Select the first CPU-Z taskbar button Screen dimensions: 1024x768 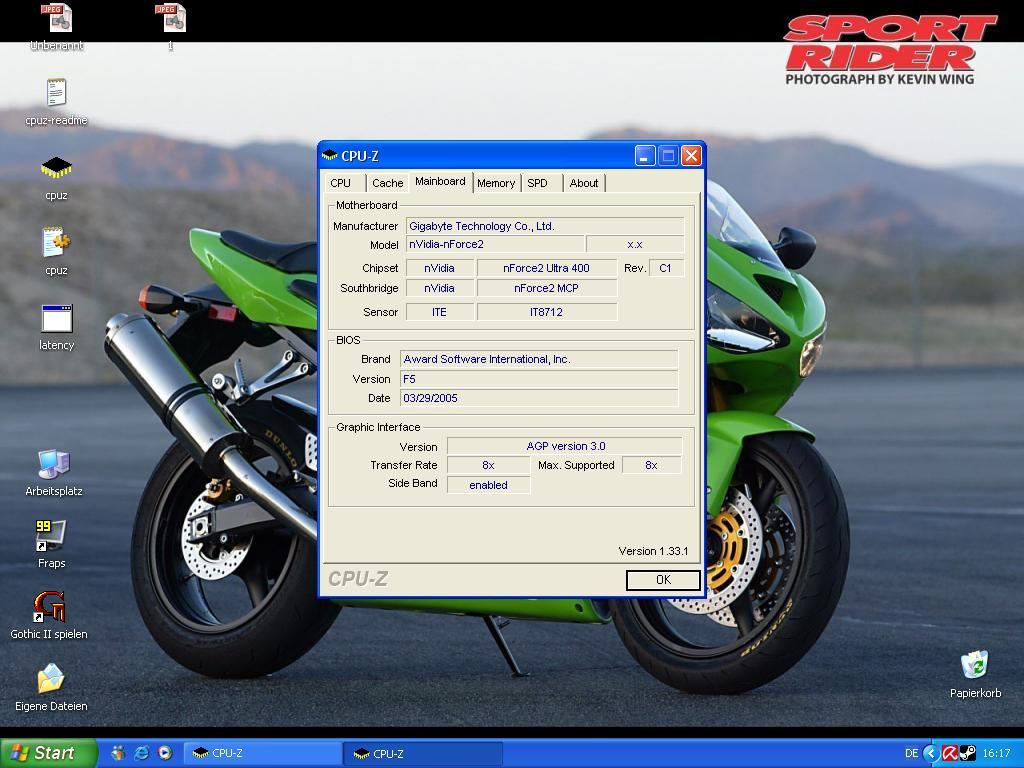point(263,753)
